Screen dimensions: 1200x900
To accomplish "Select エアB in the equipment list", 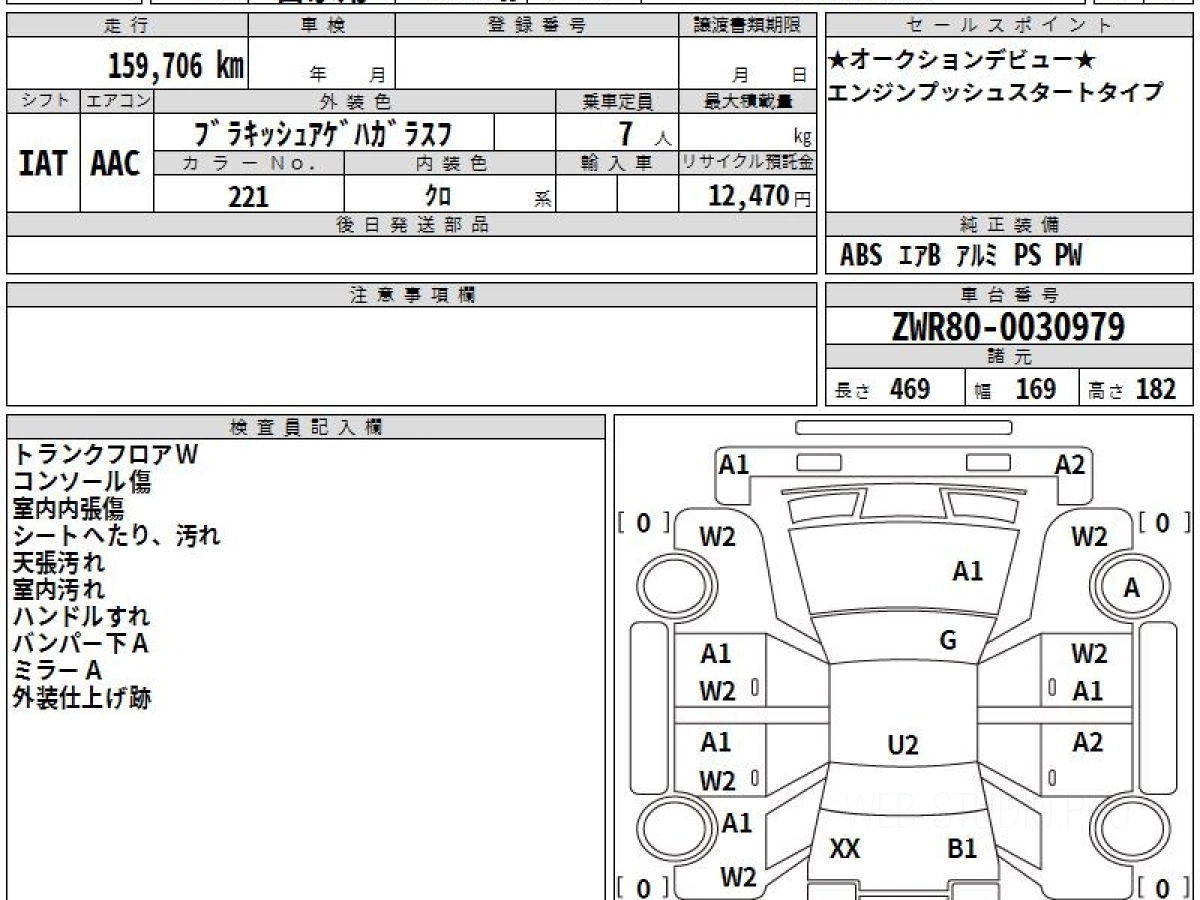I will (919, 256).
